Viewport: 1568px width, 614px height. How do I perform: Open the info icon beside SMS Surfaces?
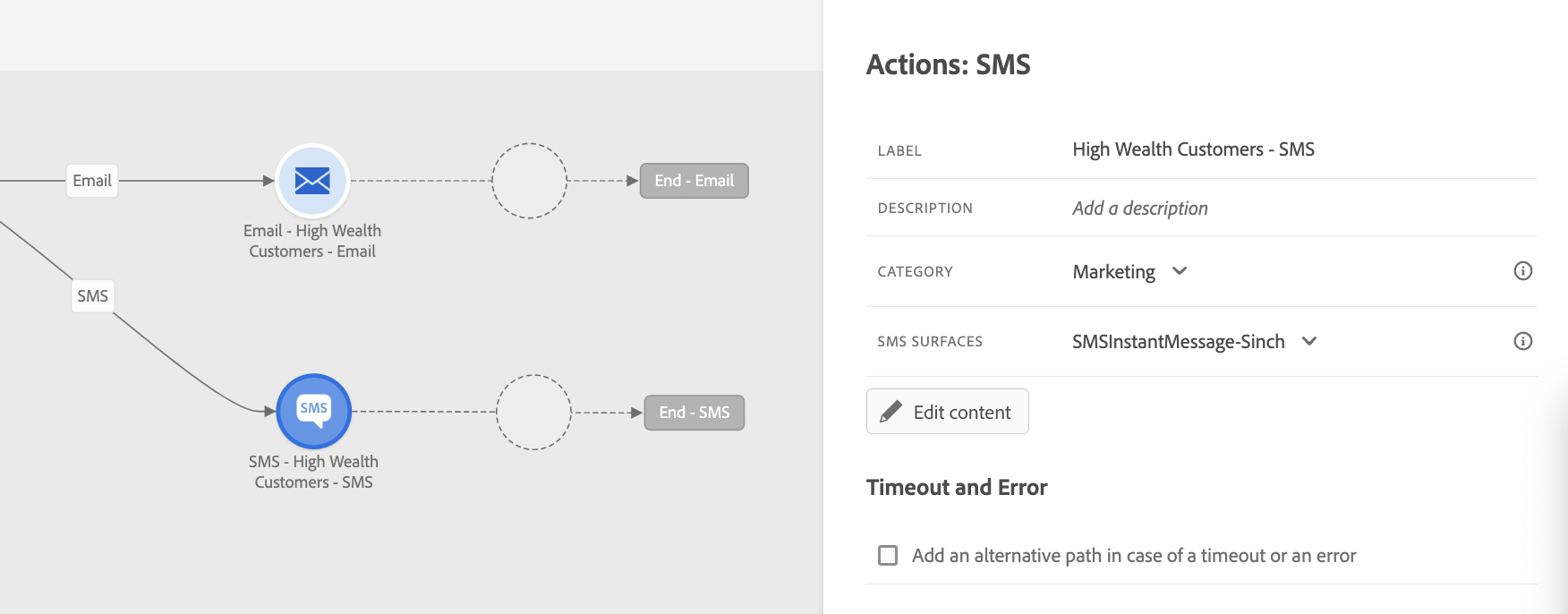(1522, 341)
